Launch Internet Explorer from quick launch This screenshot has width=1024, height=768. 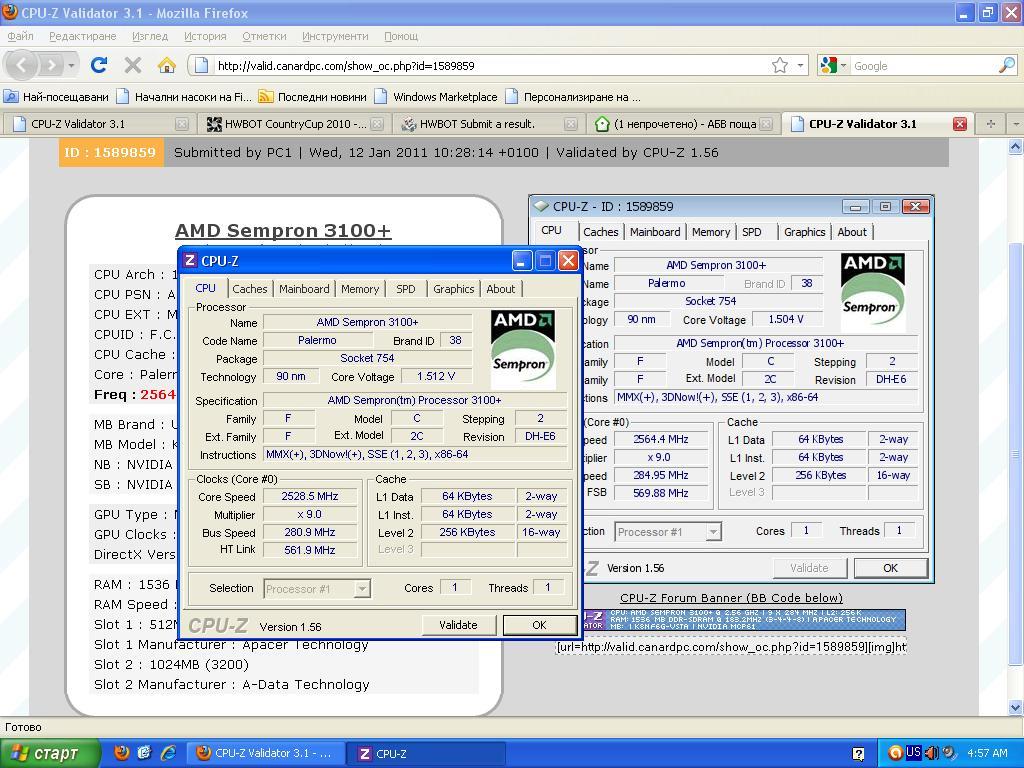pos(168,753)
